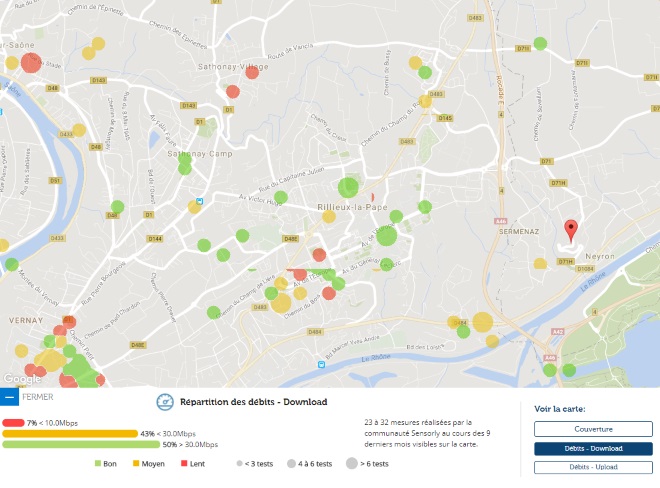Screen dimensions: 660x488
Task: Click the red location pin near Neyron
Action: pos(571,231)
